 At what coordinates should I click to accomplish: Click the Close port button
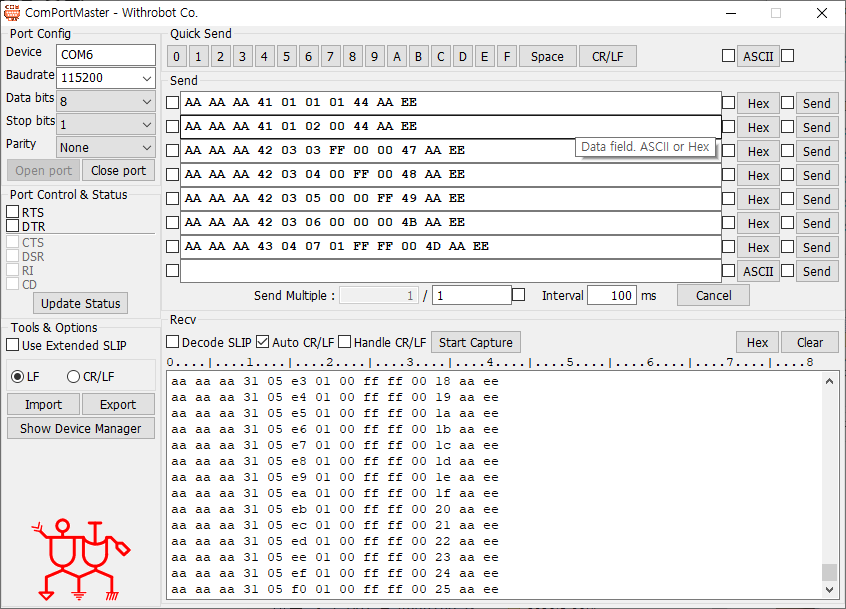118,170
